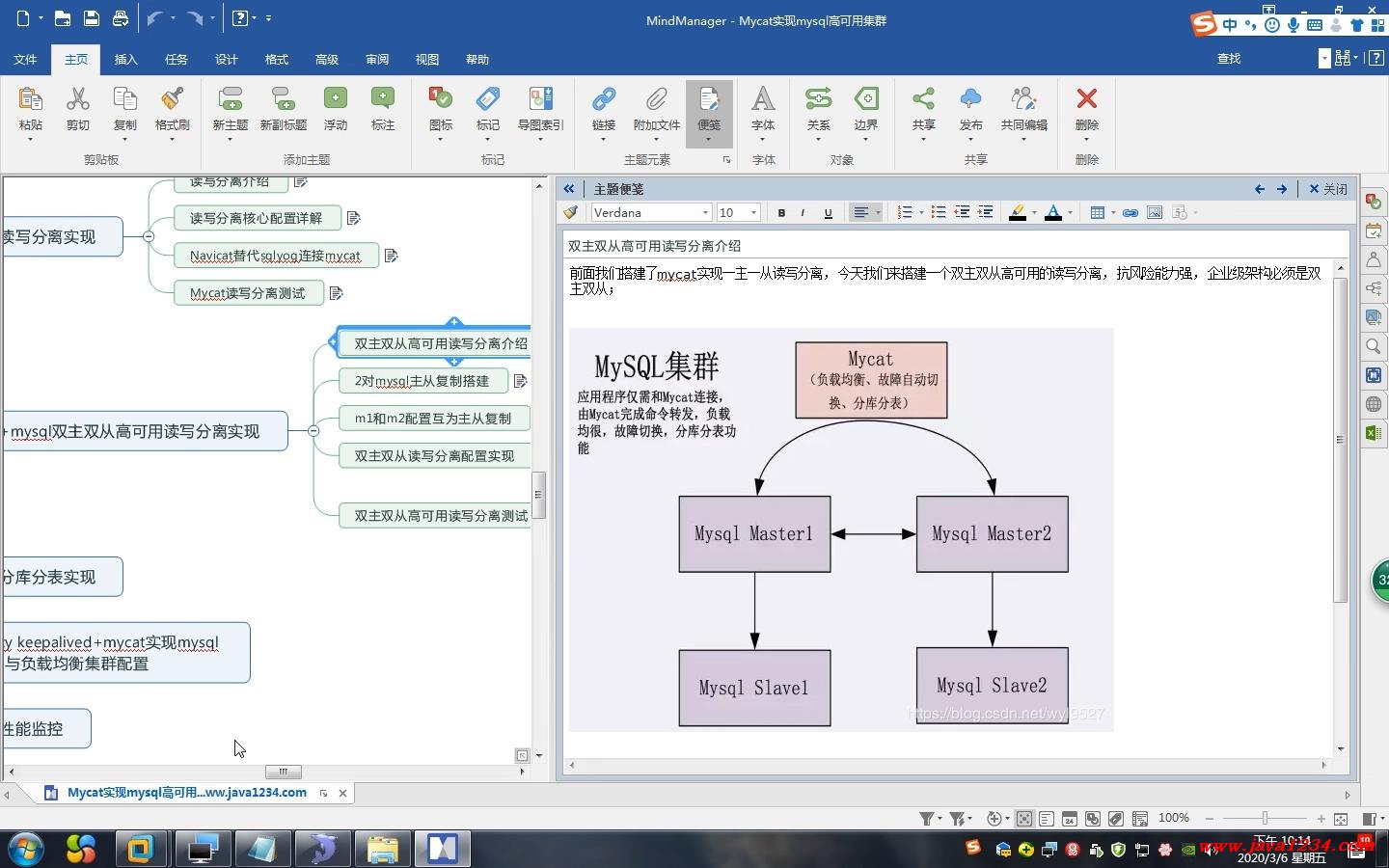Click the numbered list icon in notes
The height and width of the screenshot is (868, 1389).
(x=905, y=212)
